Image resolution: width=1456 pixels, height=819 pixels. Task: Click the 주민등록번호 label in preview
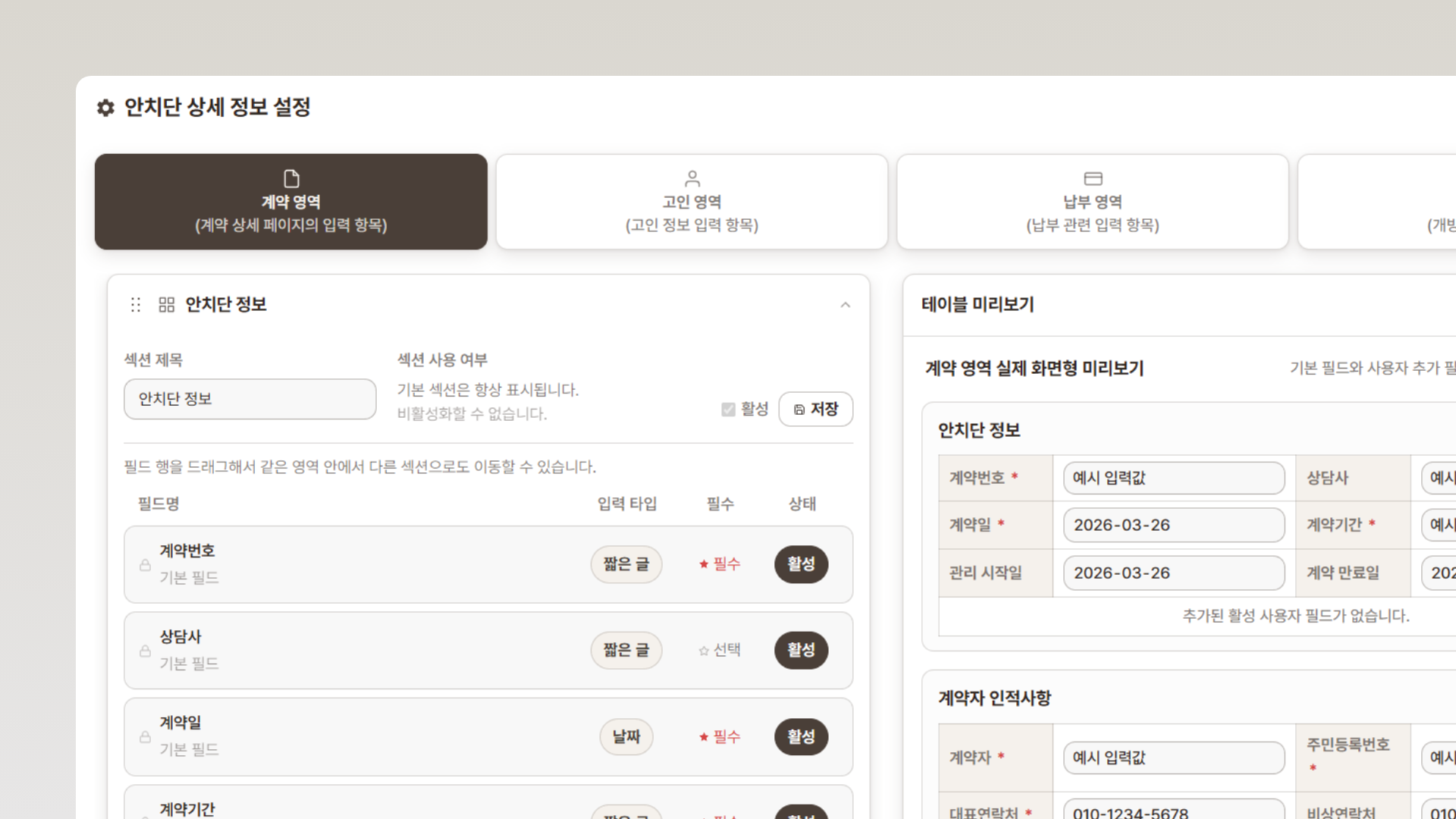point(1348,745)
